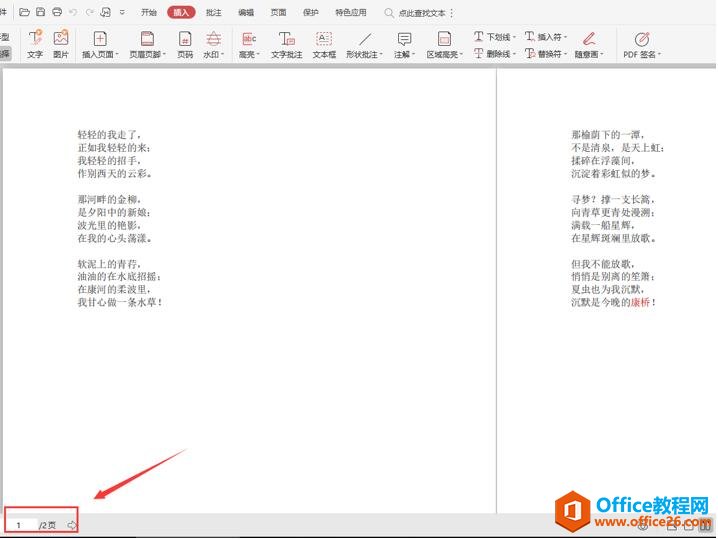Open the 注解 note dropdown
Image resolution: width=718 pixels, height=539 pixels.
pyautogui.click(x=404, y=44)
